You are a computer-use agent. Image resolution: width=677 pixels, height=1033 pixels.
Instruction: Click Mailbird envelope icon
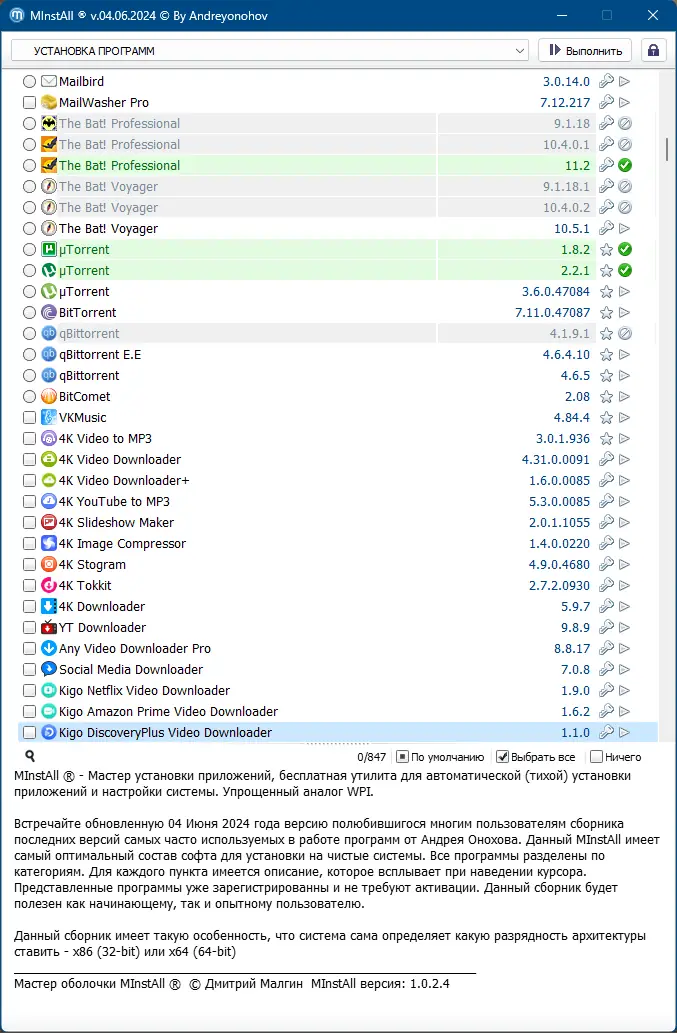coord(48,82)
